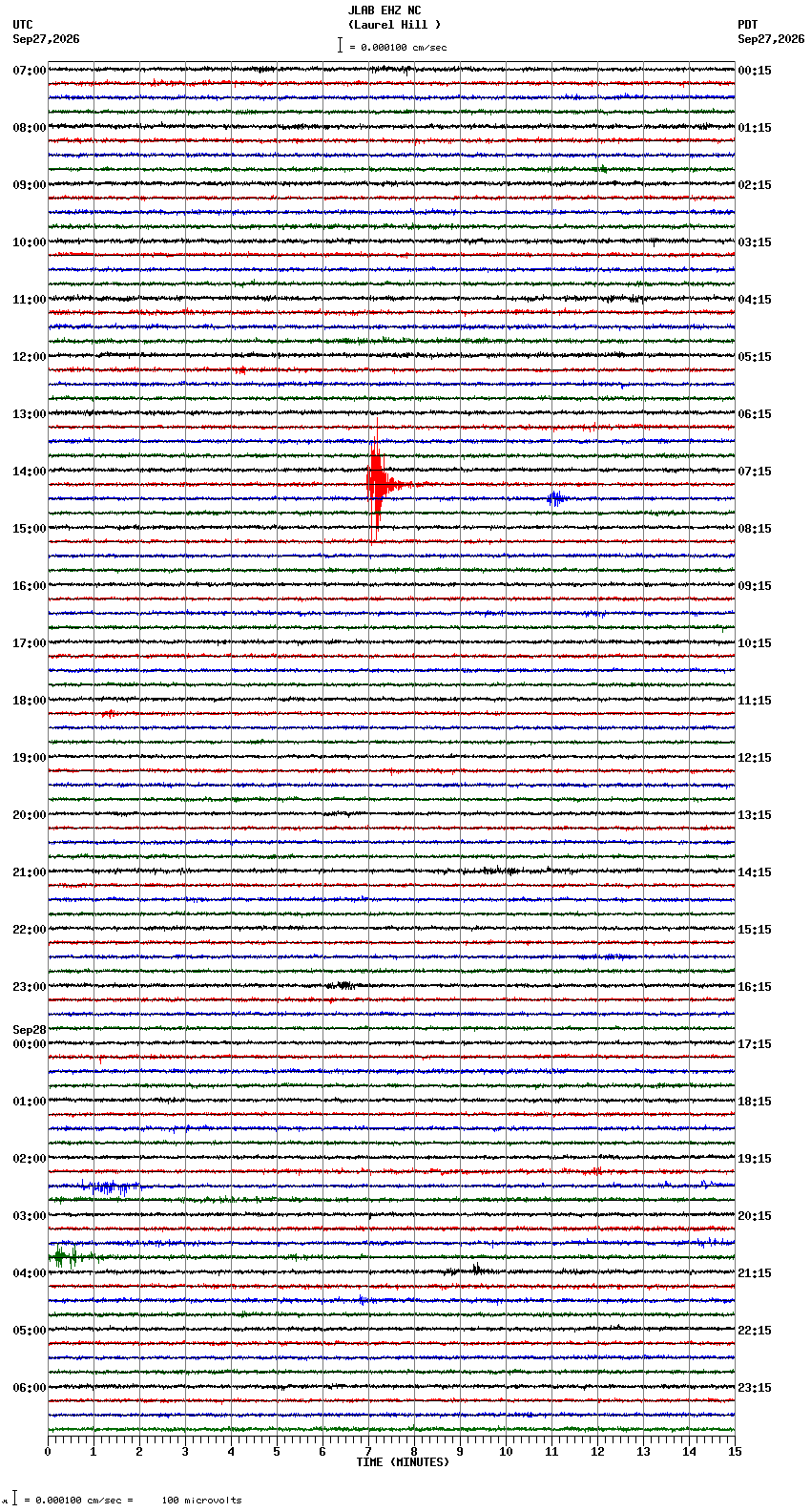This screenshot has width=811, height=1512.
Task: Click the station title JLAB EHZ NC
Action: [384, 10]
